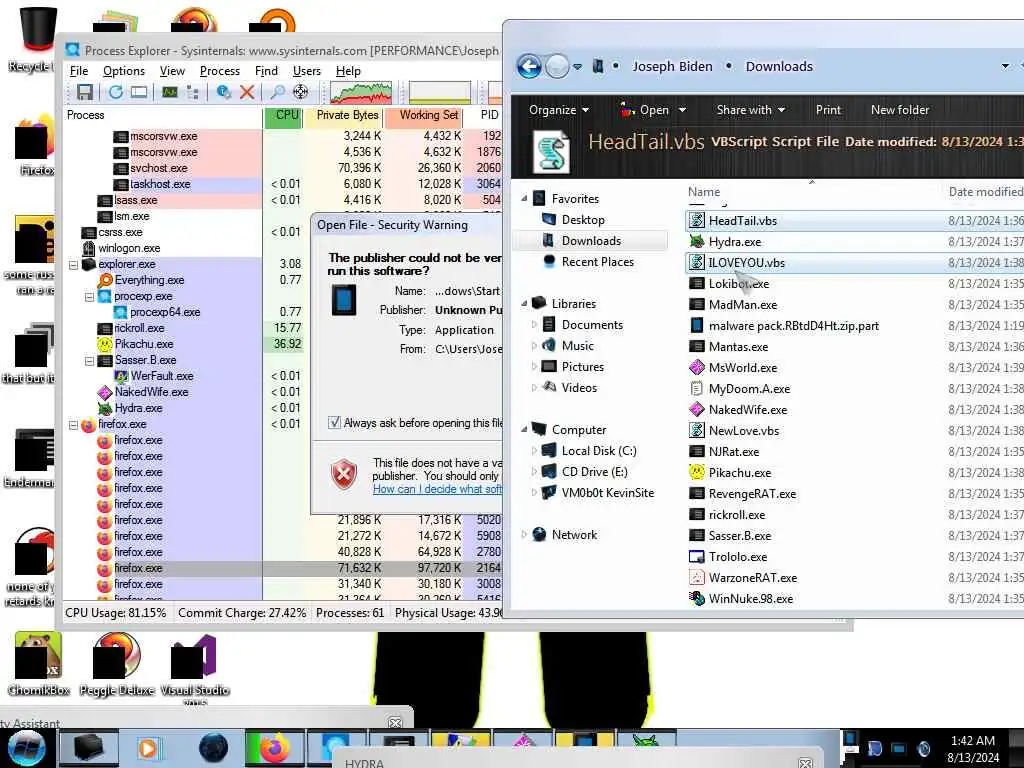Select rickroll.exe in Process Explorer list
1024x768 pixels.
click(139, 328)
